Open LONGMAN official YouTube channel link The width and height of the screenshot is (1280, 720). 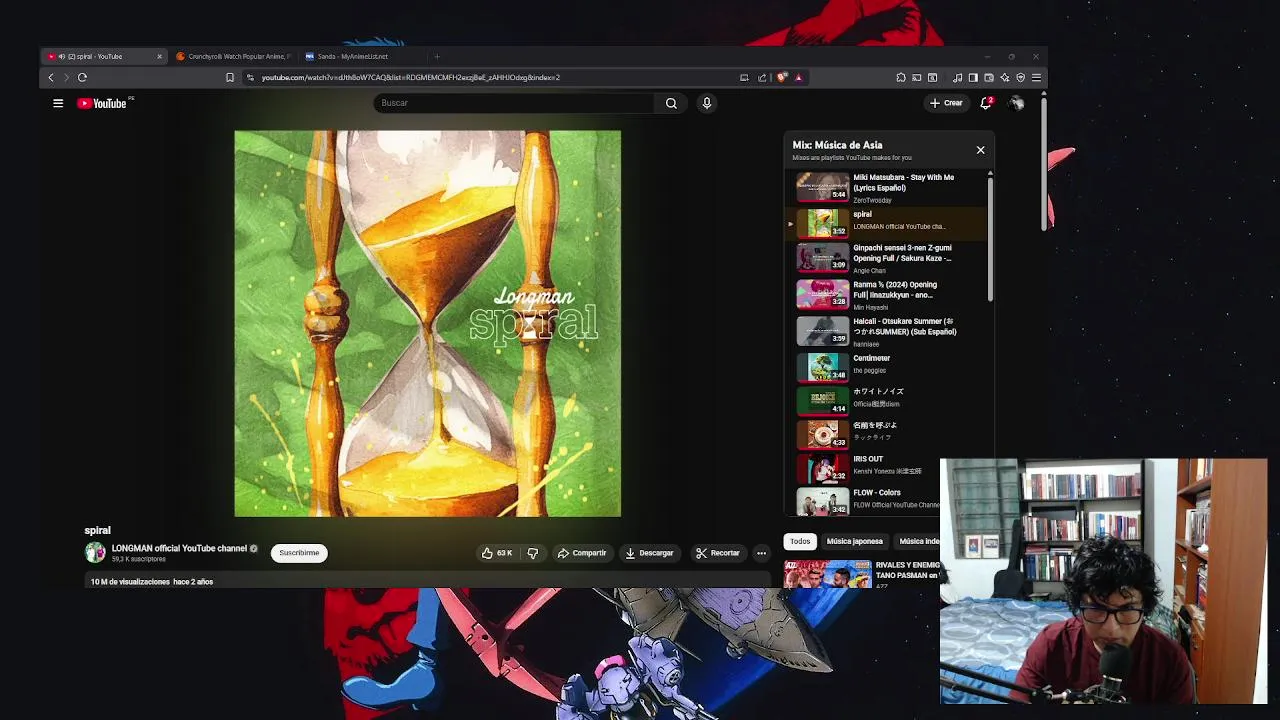(179, 548)
